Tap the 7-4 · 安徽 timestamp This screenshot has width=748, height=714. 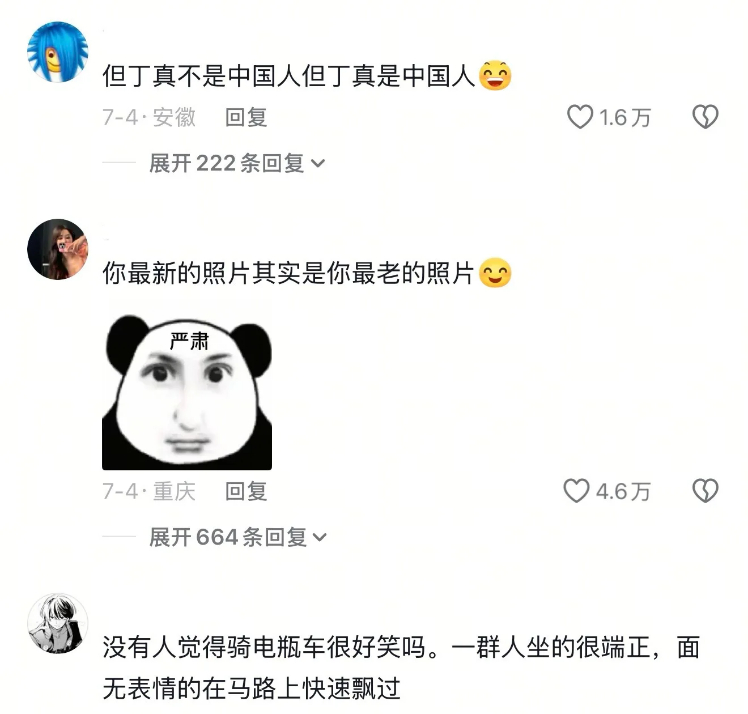(149, 117)
